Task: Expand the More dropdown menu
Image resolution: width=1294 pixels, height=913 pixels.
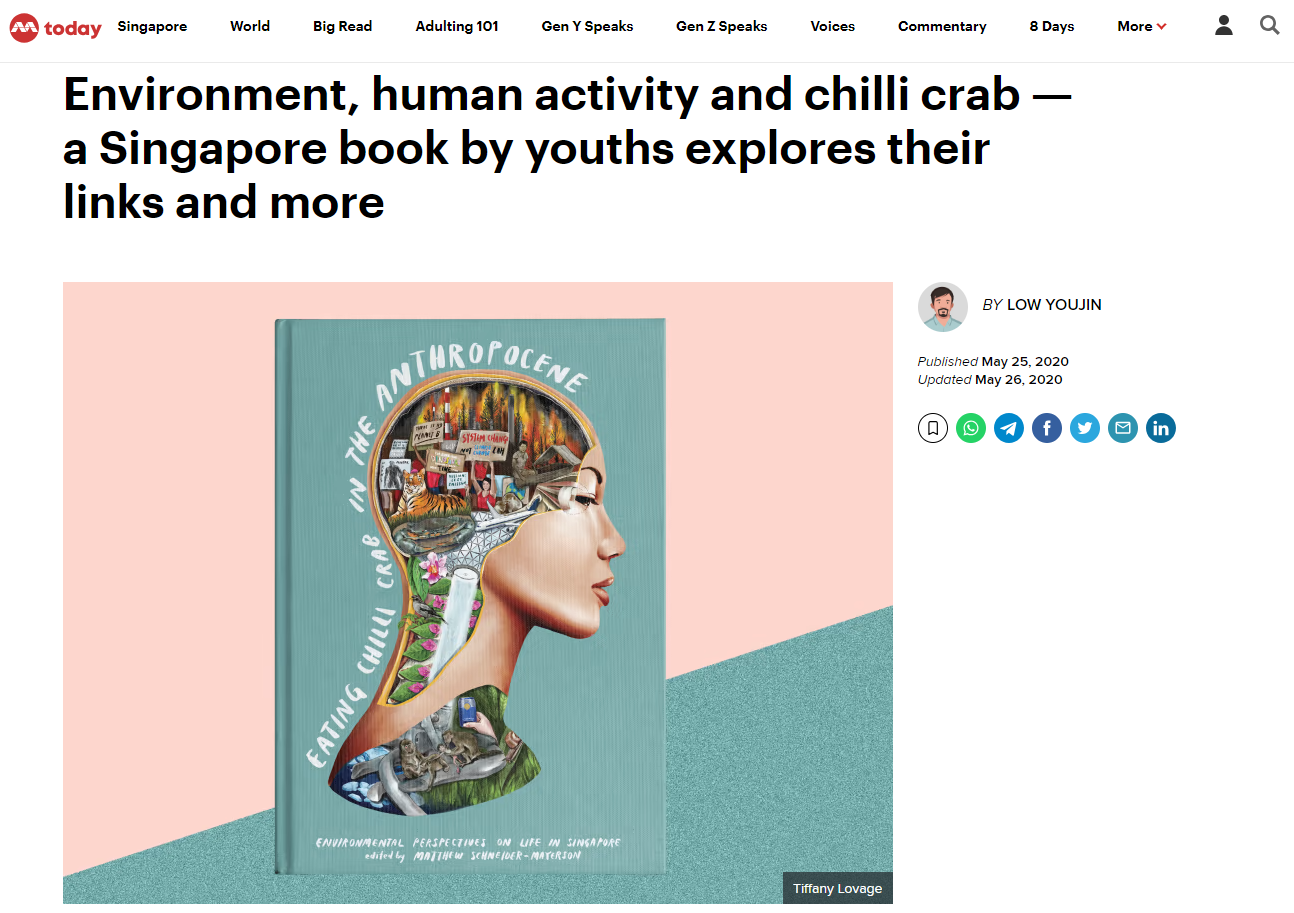Action: click(x=1142, y=27)
